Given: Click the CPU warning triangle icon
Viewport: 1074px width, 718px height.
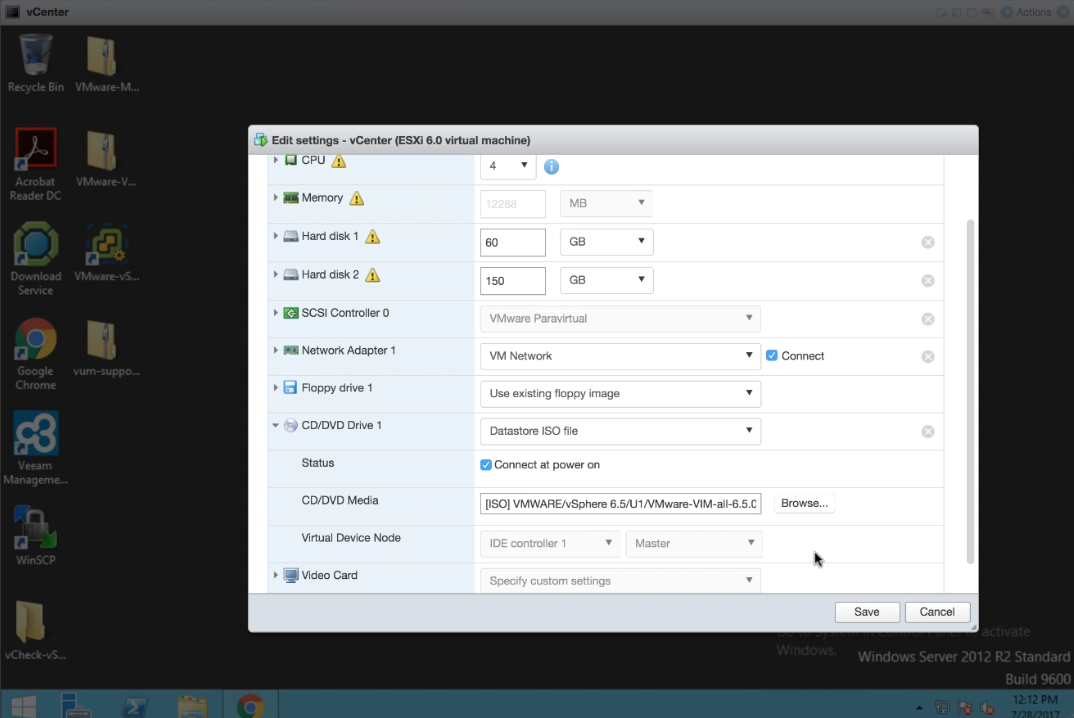Looking at the screenshot, I should (x=339, y=161).
